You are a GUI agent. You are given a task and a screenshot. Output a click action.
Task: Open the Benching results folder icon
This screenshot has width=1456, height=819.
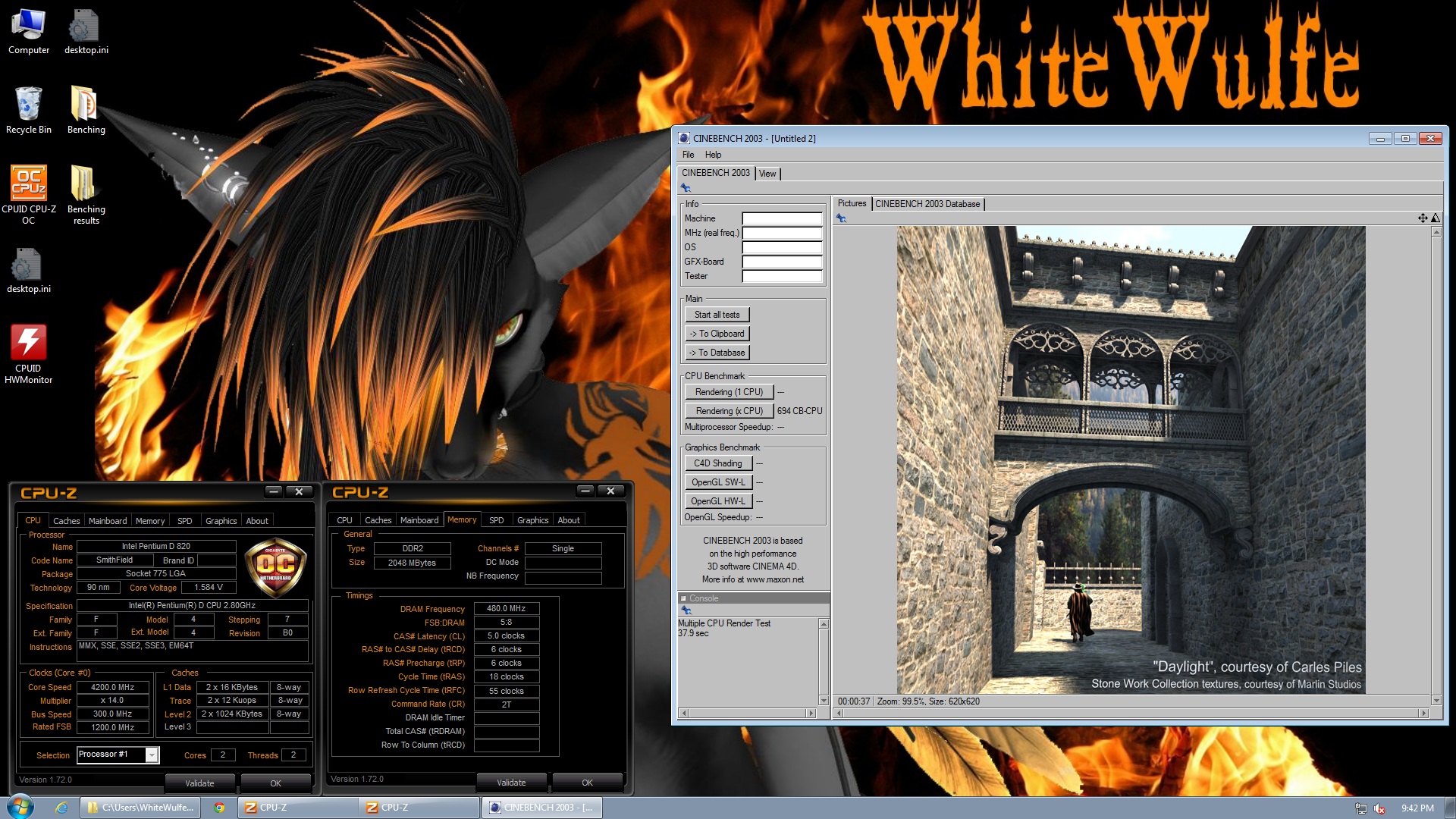(86, 196)
